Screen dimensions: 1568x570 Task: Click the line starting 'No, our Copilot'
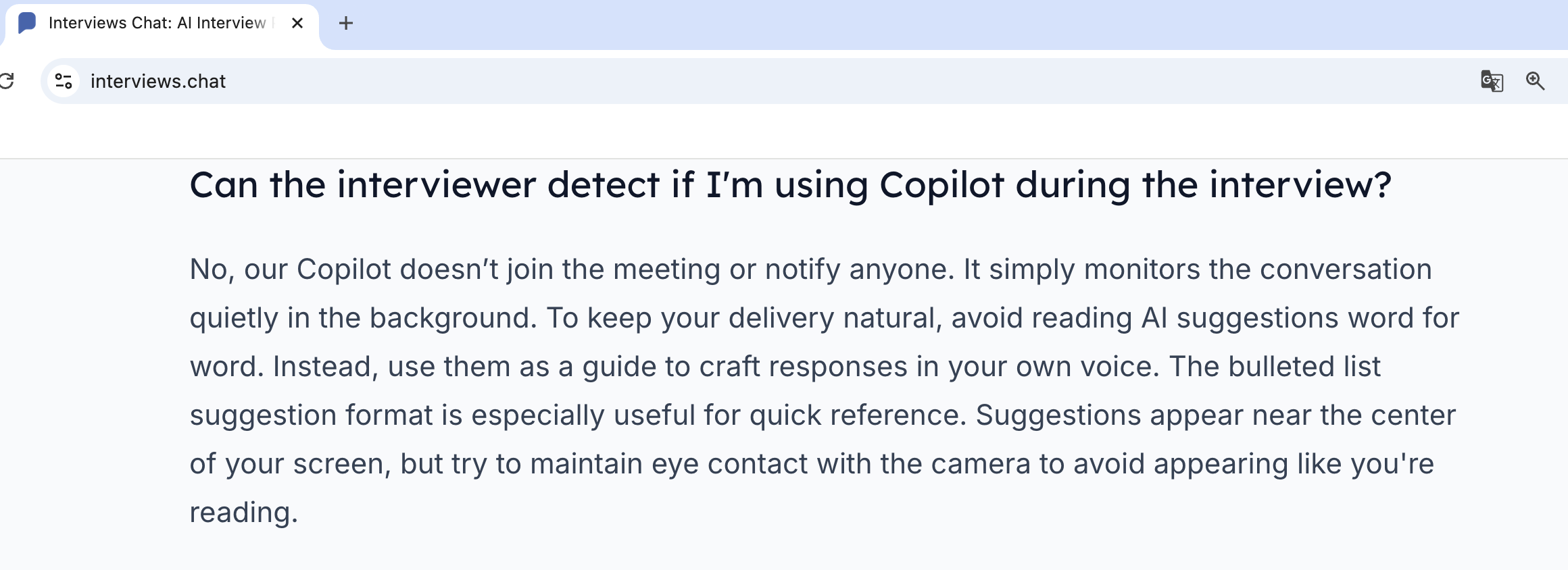pyautogui.click(x=810, y=269)
